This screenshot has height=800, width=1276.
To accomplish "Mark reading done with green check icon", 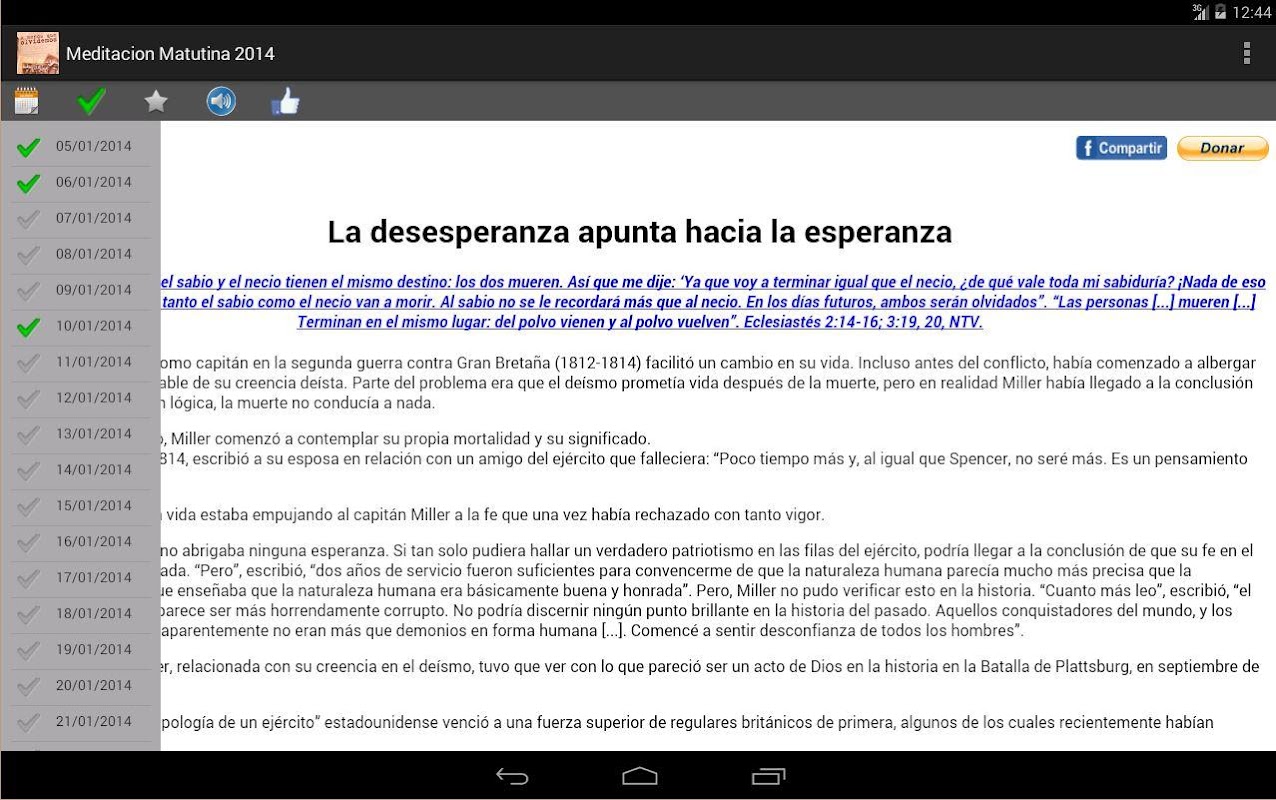I will (x=91, y=101).
